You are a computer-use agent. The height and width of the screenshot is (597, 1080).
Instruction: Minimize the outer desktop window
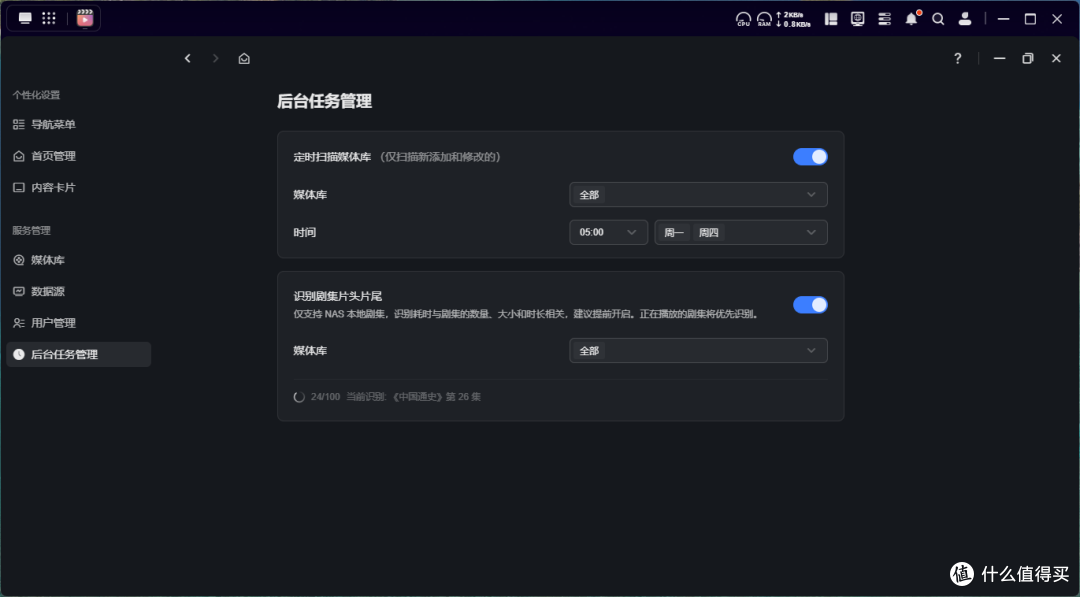(1004, 19)
